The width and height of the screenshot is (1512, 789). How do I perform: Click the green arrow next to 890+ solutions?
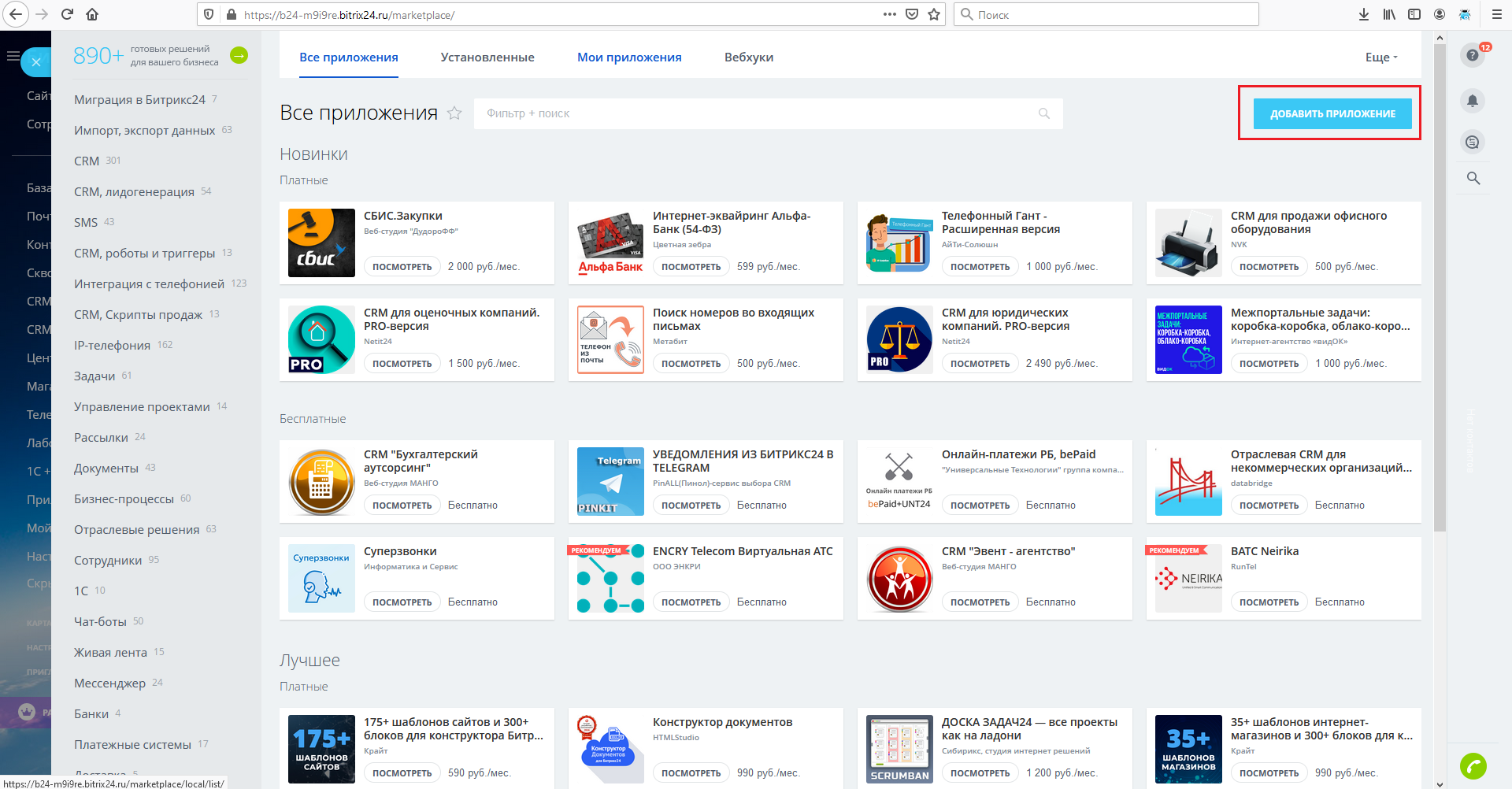coord(239,55)
